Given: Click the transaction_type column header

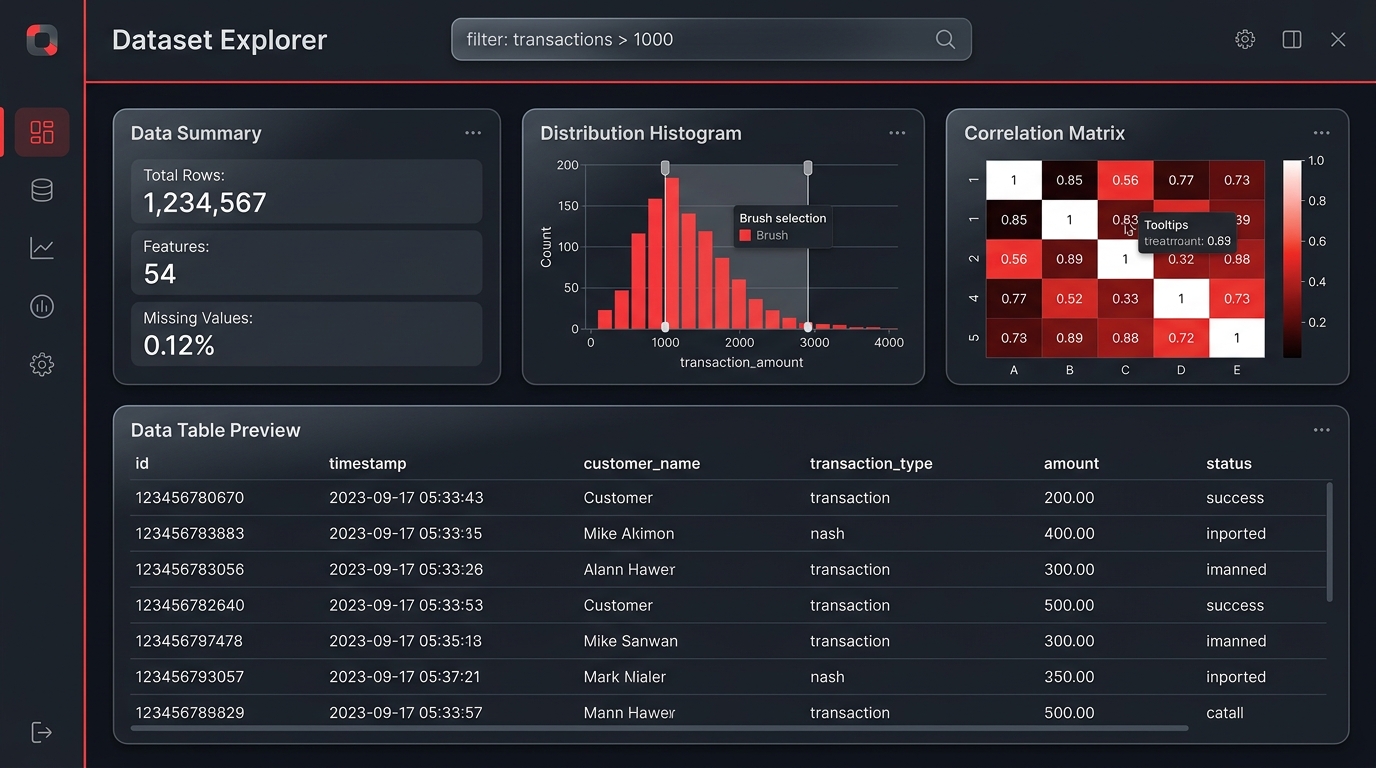Looking at the screenshot, I should click(871, 463).
